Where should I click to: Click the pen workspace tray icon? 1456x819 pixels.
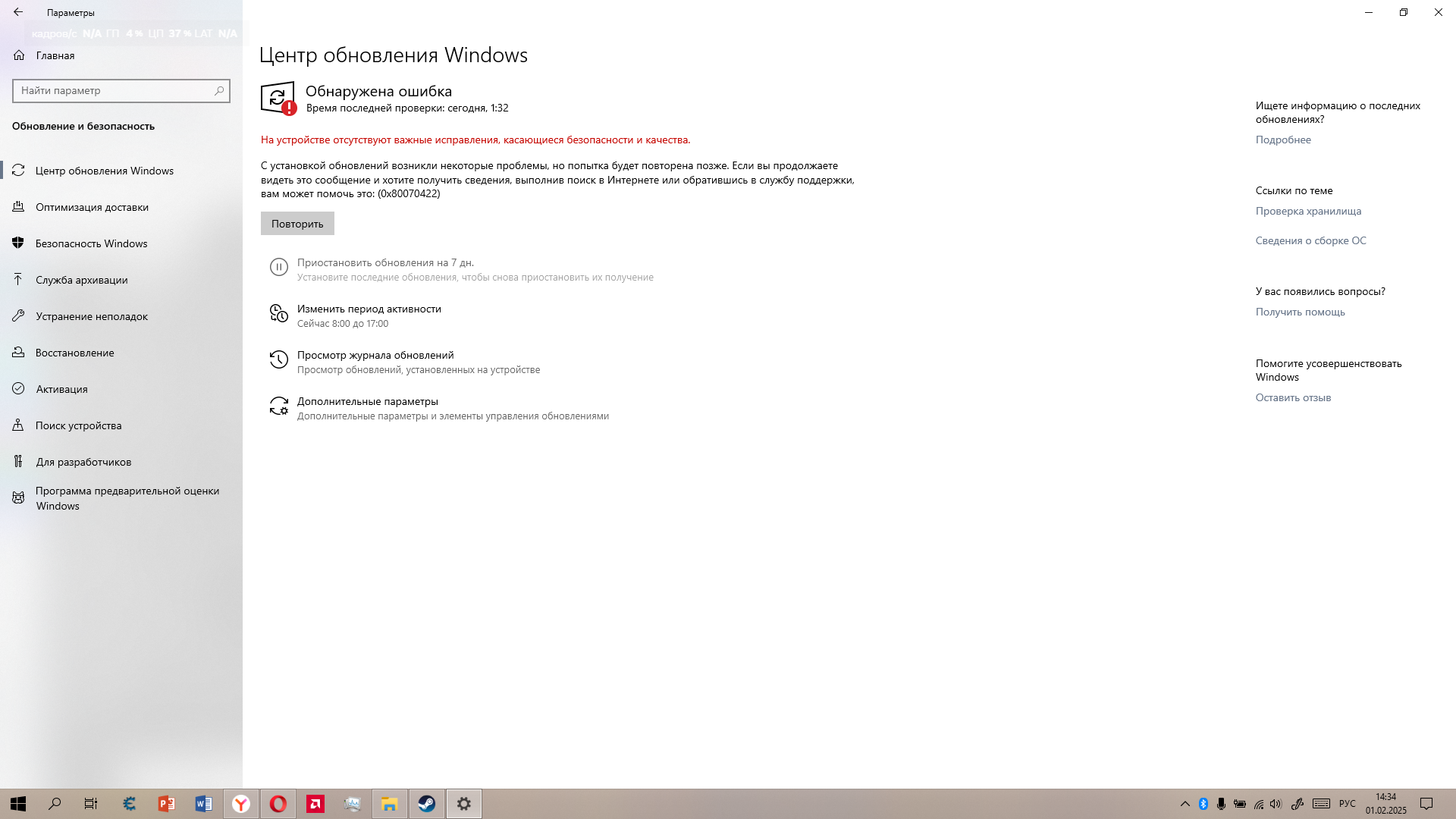[x=1298, y=804]
